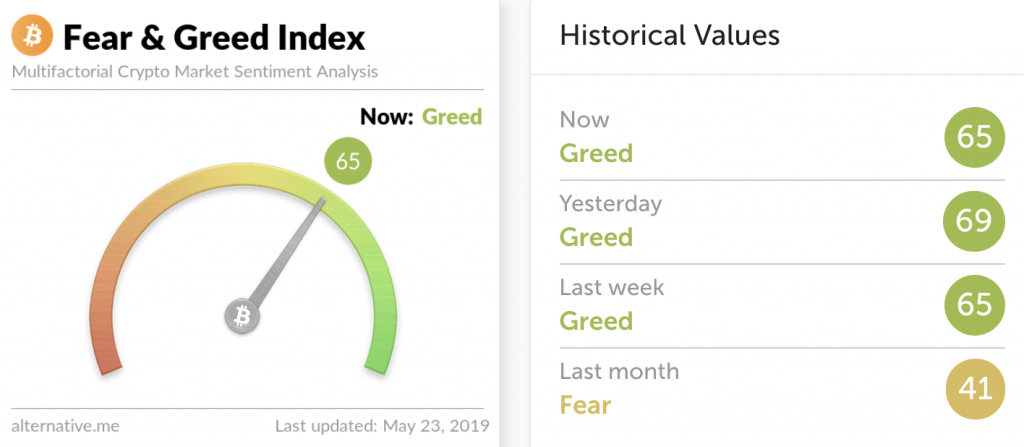The image size is (1024, 447).
Task: Click the Fear & Greed Index title
Action: [x=214, y=38]
